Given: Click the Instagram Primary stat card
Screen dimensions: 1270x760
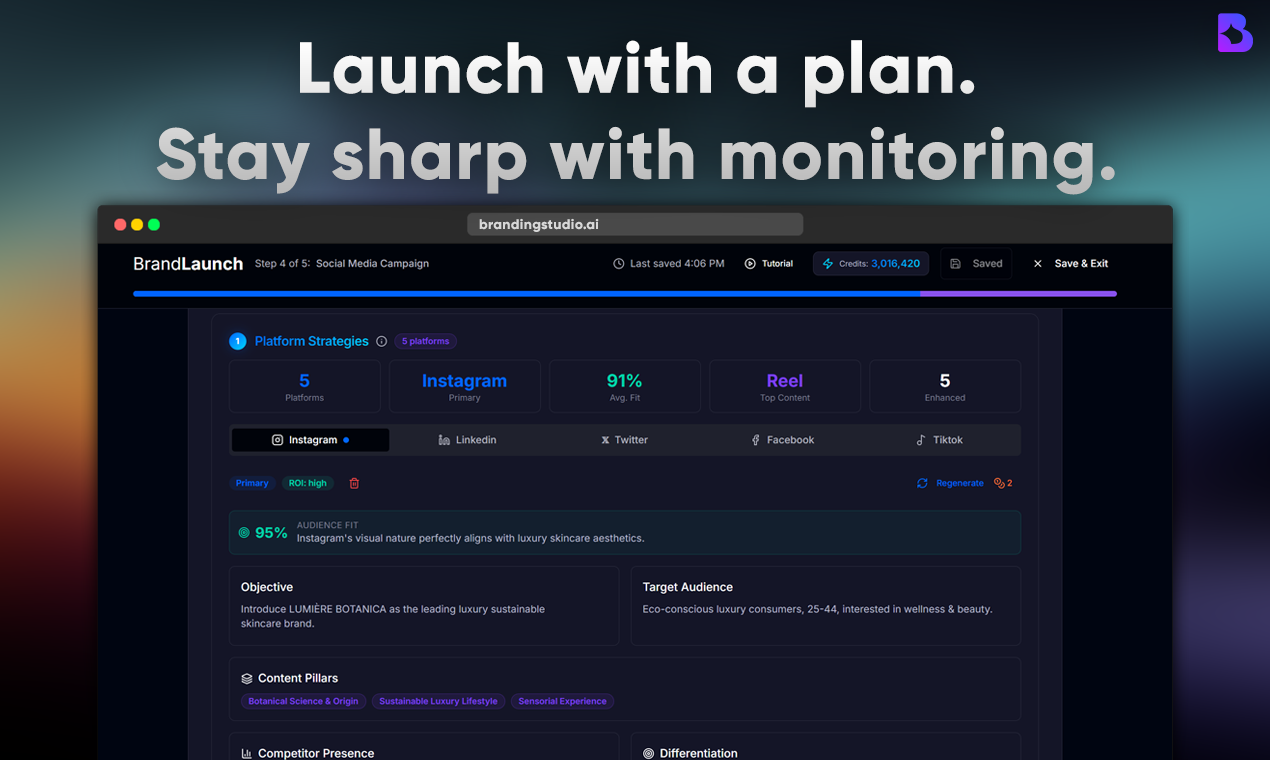Looking at the screenshot, I should coord(465,387).
